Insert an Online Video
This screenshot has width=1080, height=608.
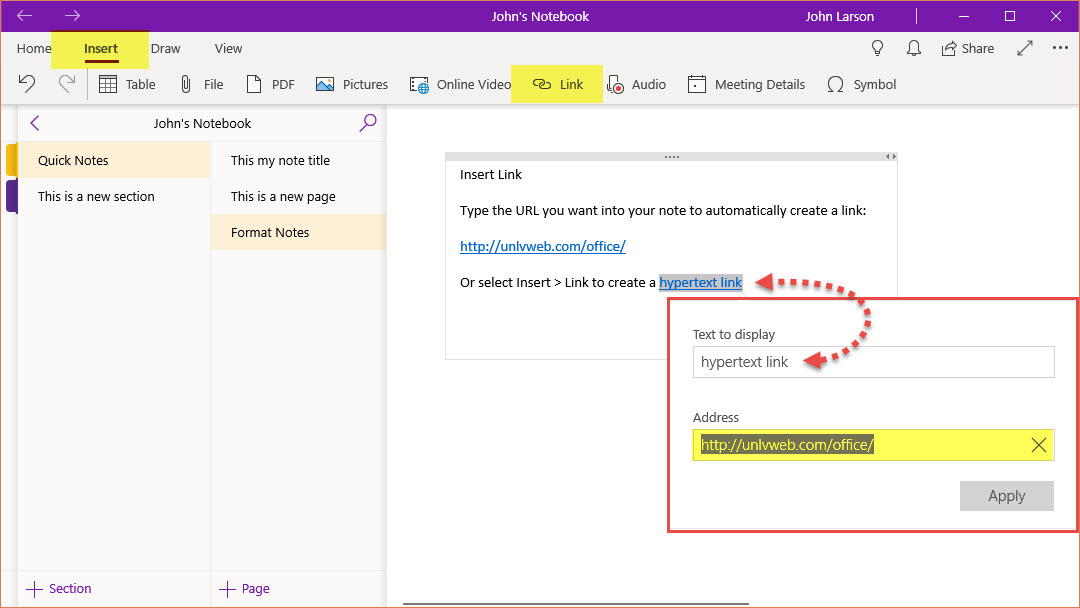460,85
